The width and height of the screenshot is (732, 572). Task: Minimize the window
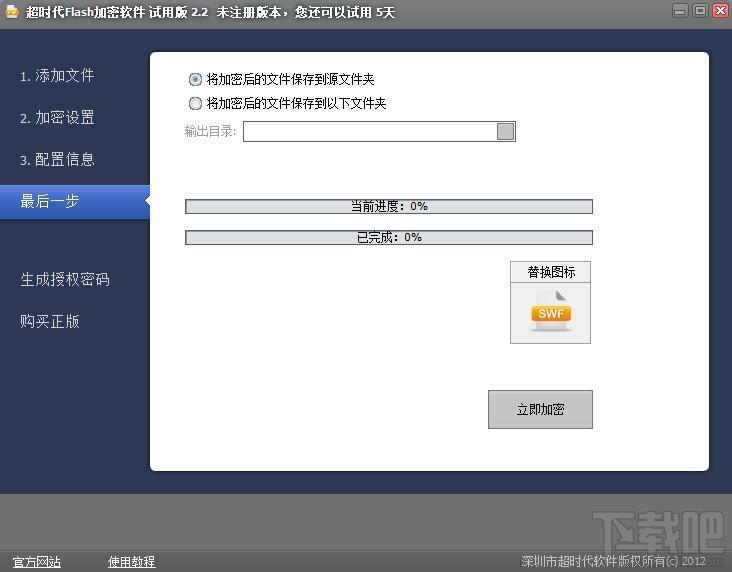coord(680,11)
